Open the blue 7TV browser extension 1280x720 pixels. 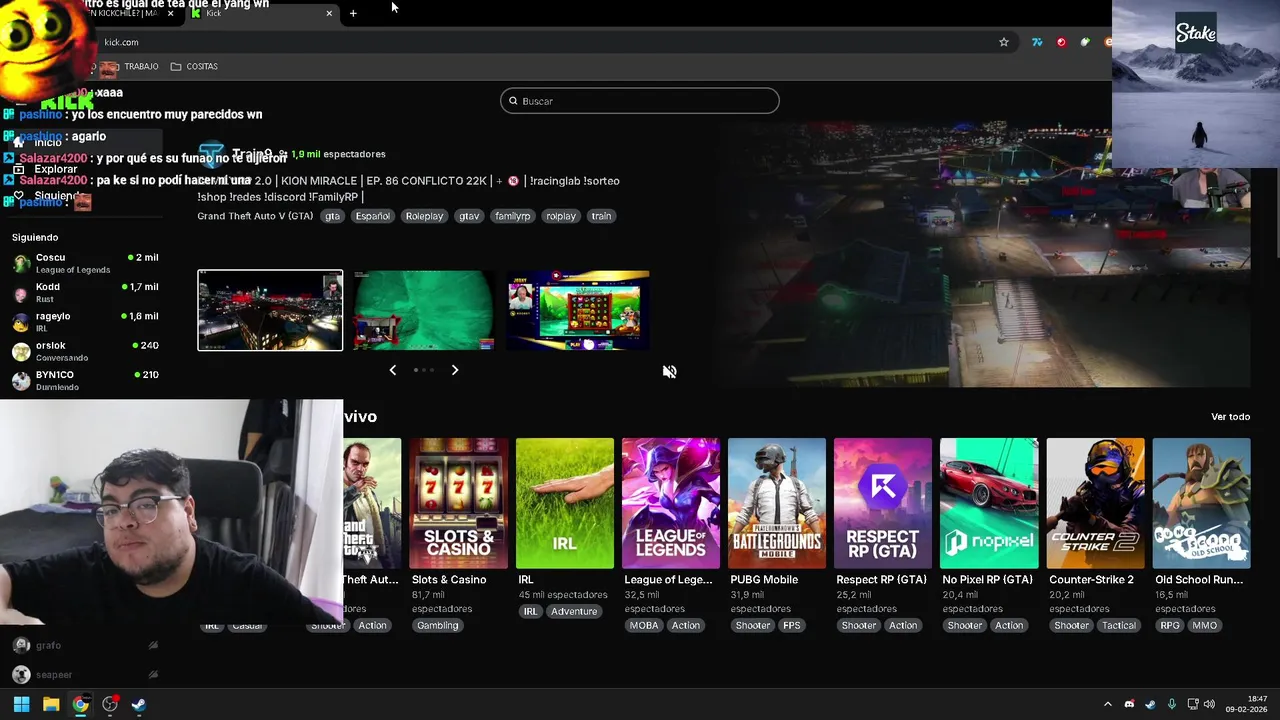point(1037,42)
